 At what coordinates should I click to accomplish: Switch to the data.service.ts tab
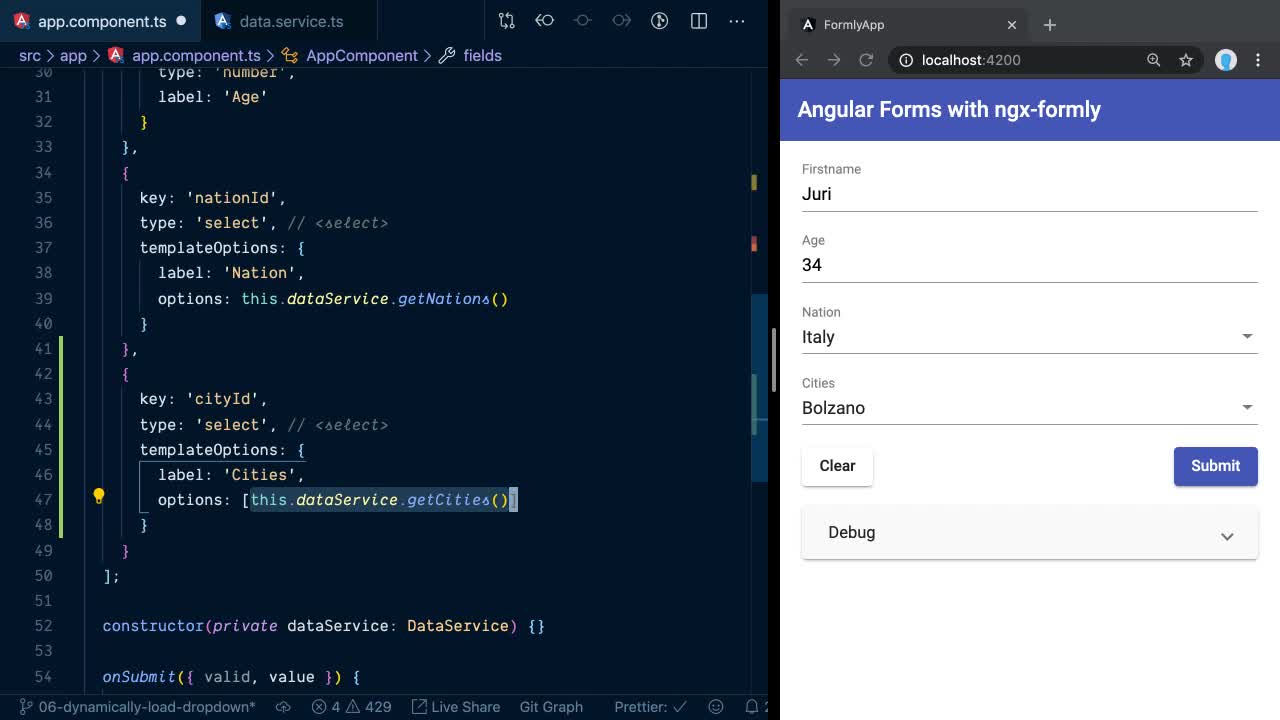coord(291,21)
